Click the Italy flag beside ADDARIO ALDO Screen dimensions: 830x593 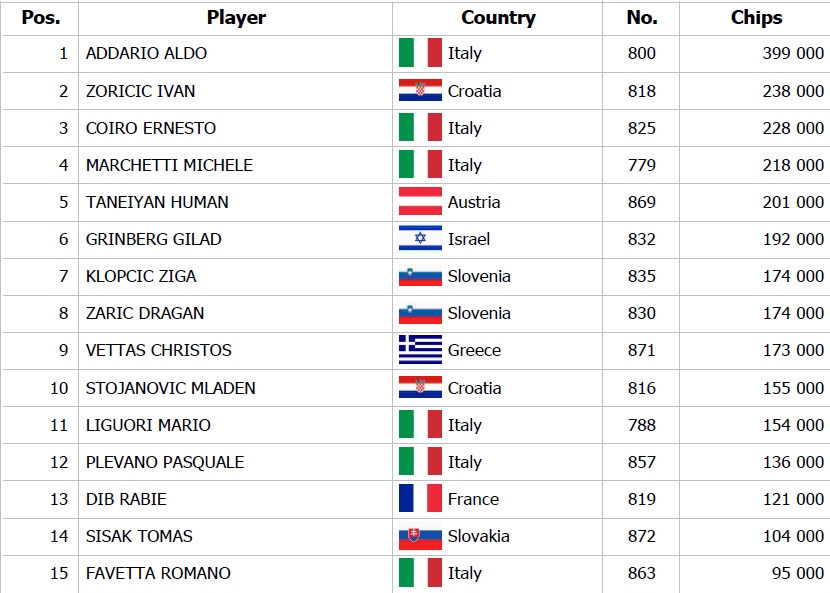pos(420,53)
